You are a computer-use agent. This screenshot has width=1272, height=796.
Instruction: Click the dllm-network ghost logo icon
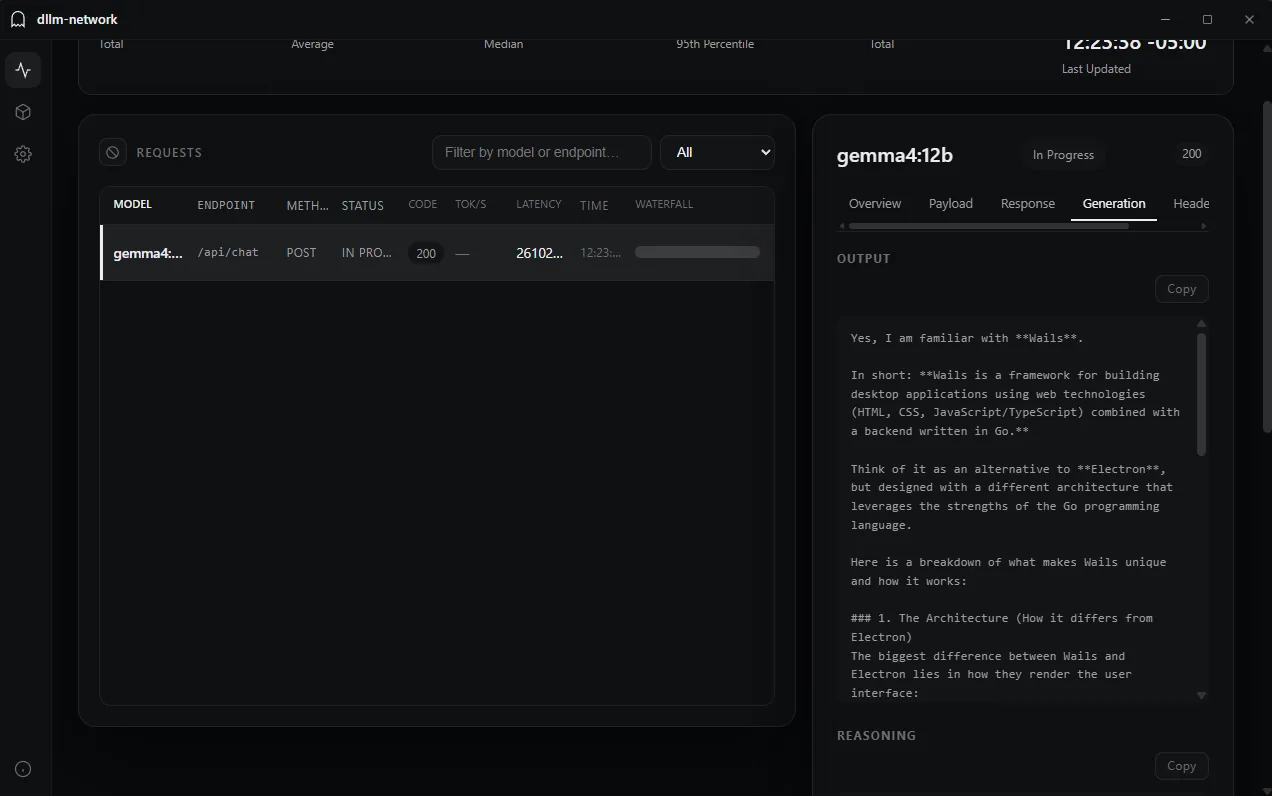pos(18,19)
